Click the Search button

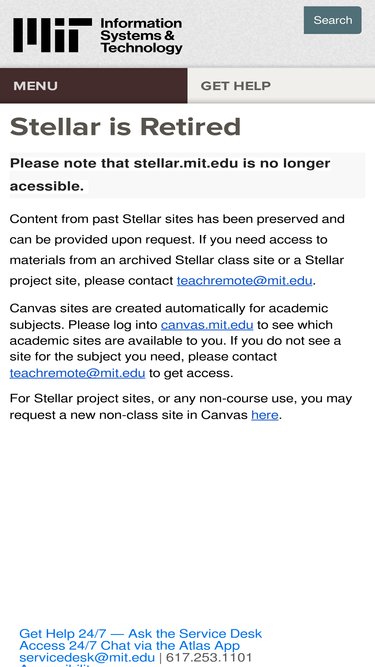[x=332, y=20]
